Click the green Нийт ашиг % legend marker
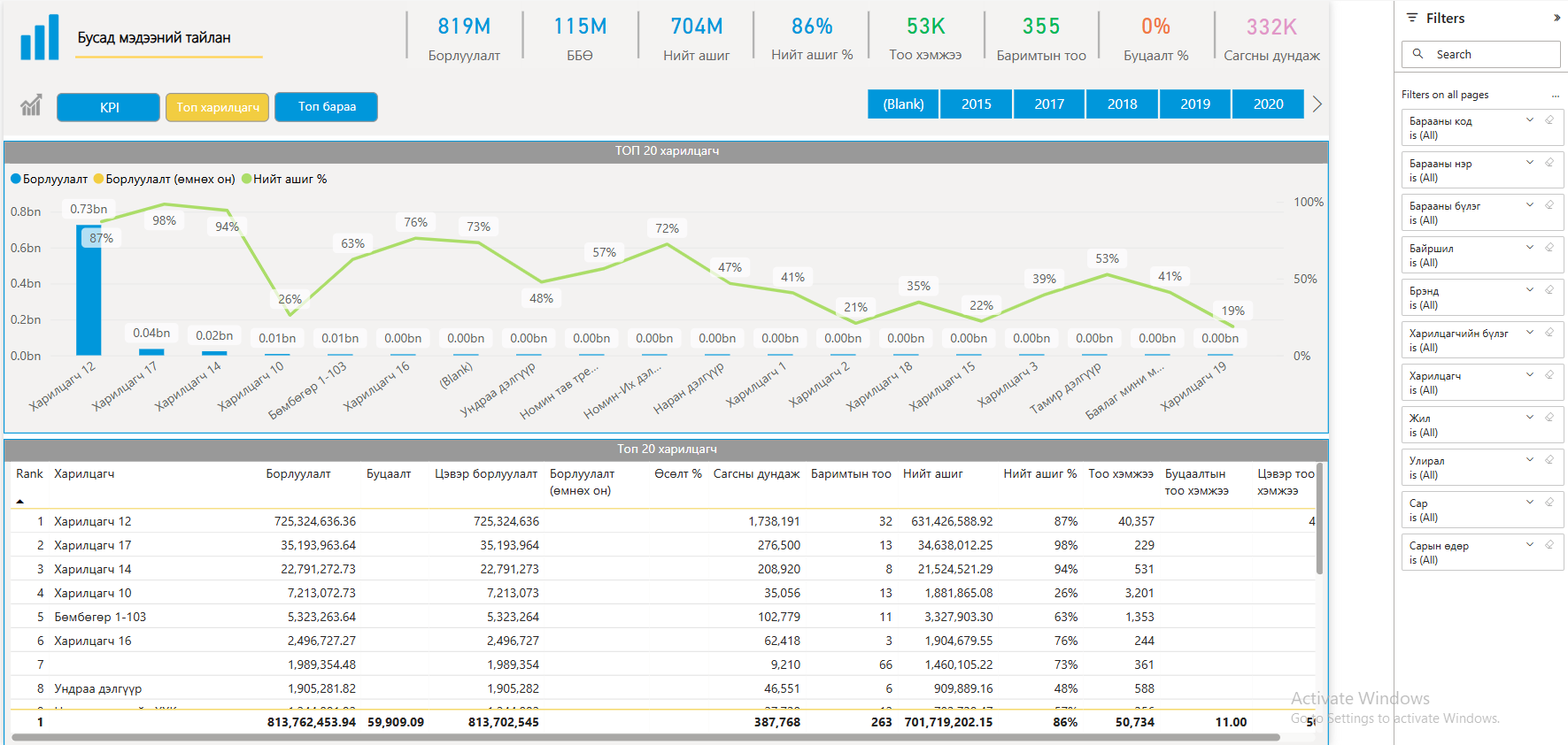The height and width of the screenshot is (745, 1568). 247,179
